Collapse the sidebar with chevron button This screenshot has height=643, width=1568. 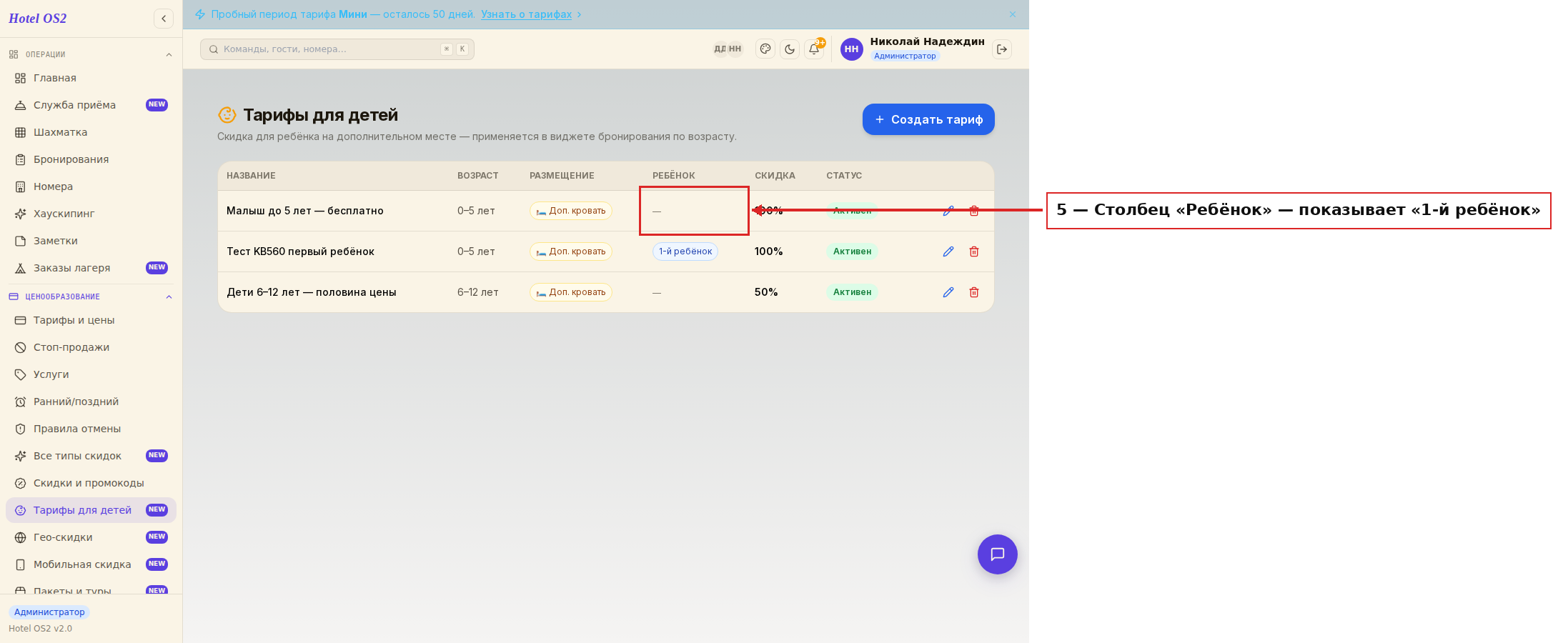click(x=164, y=19)
